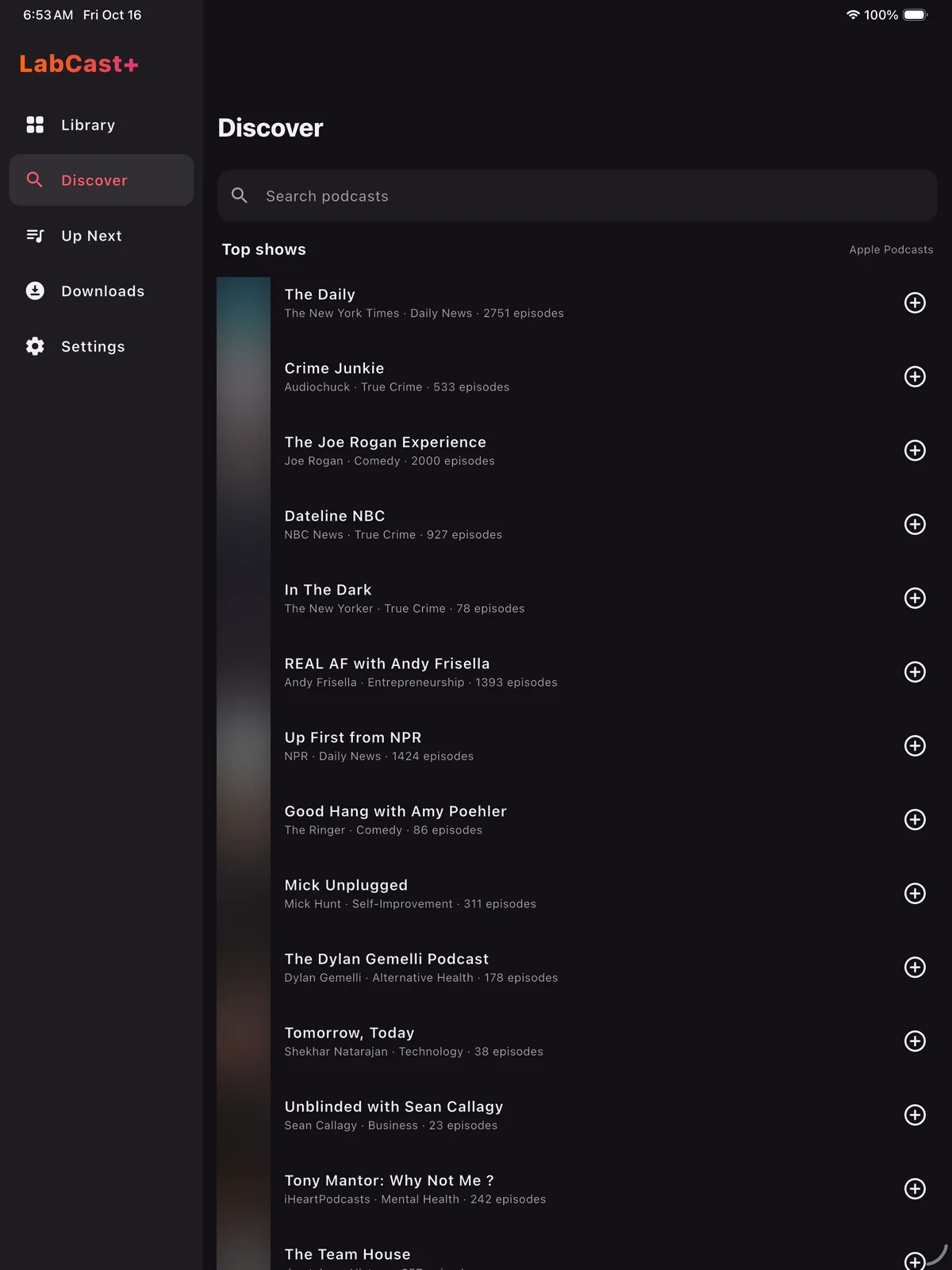Click the LabCast+ logo
Image resolution: width=952 pixels, height=1270 pixels.
click(79, 63)
